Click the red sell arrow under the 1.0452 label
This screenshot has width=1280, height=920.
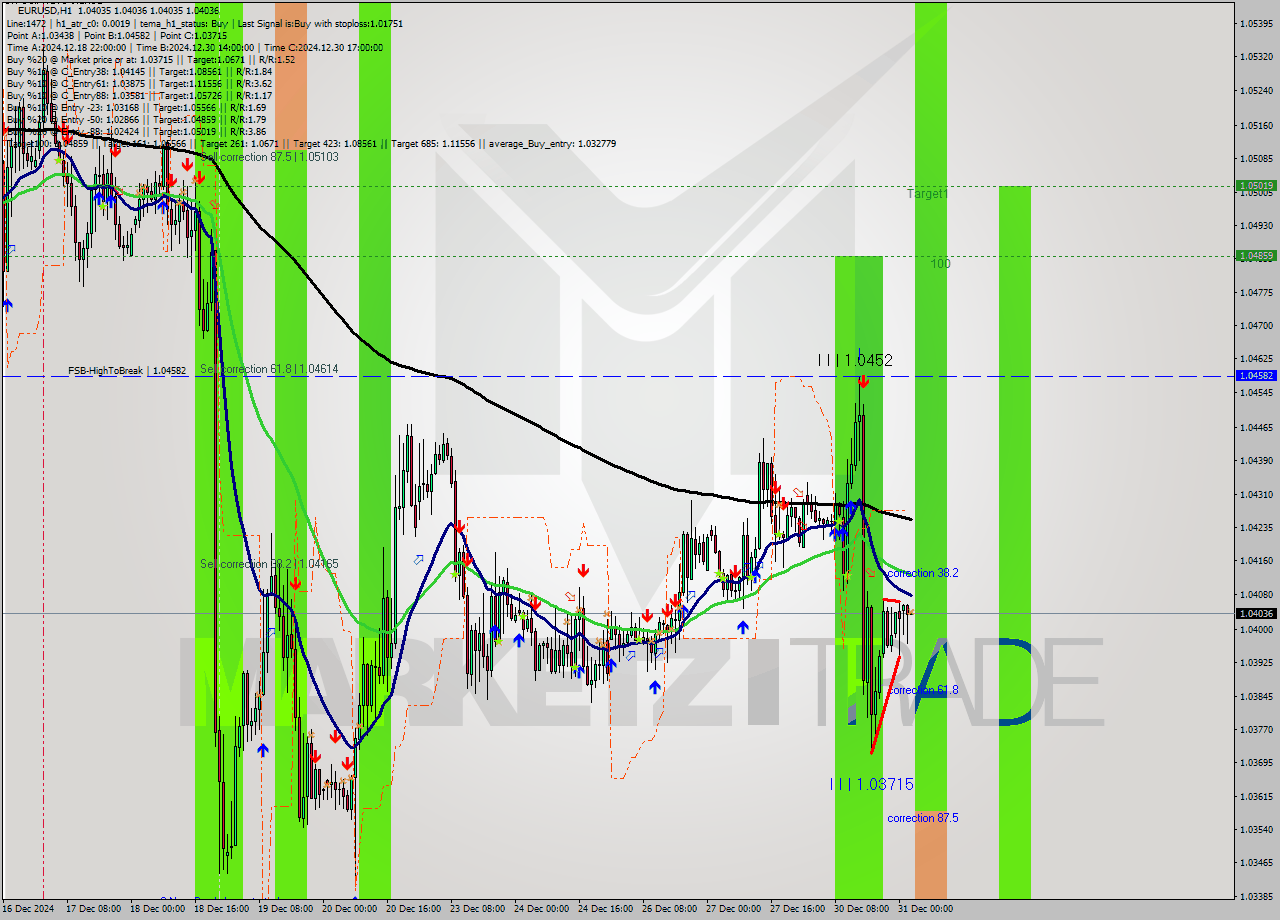pyautogui.click(x=862, y=381)
